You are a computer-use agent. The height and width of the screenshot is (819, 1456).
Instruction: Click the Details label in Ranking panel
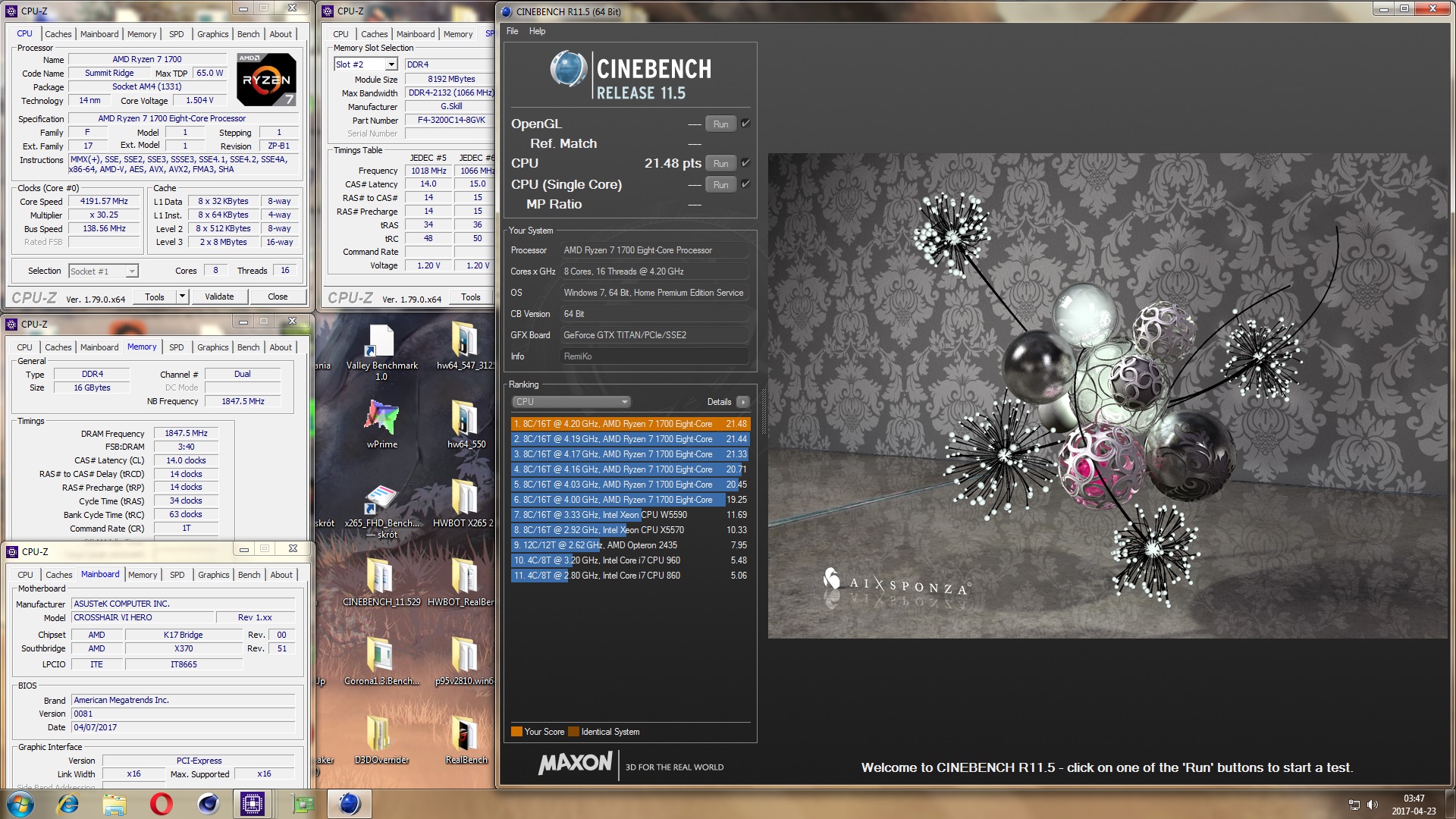[719, 402]
